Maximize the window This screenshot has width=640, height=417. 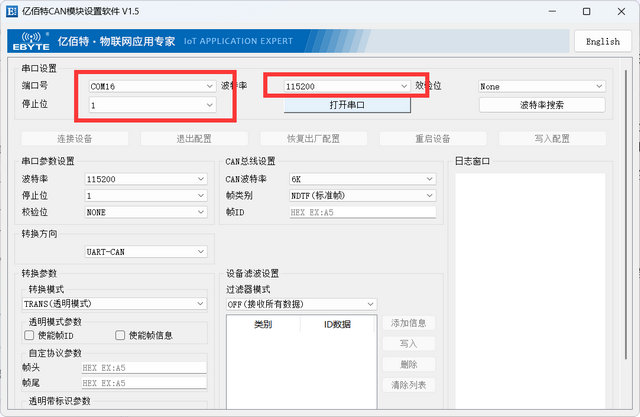pos(587,11)
